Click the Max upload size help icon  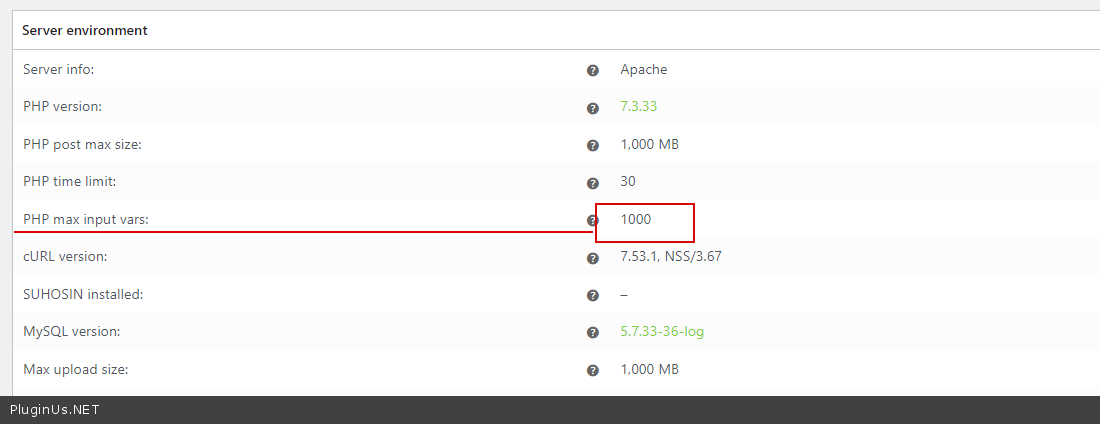[x=593, y=370]
